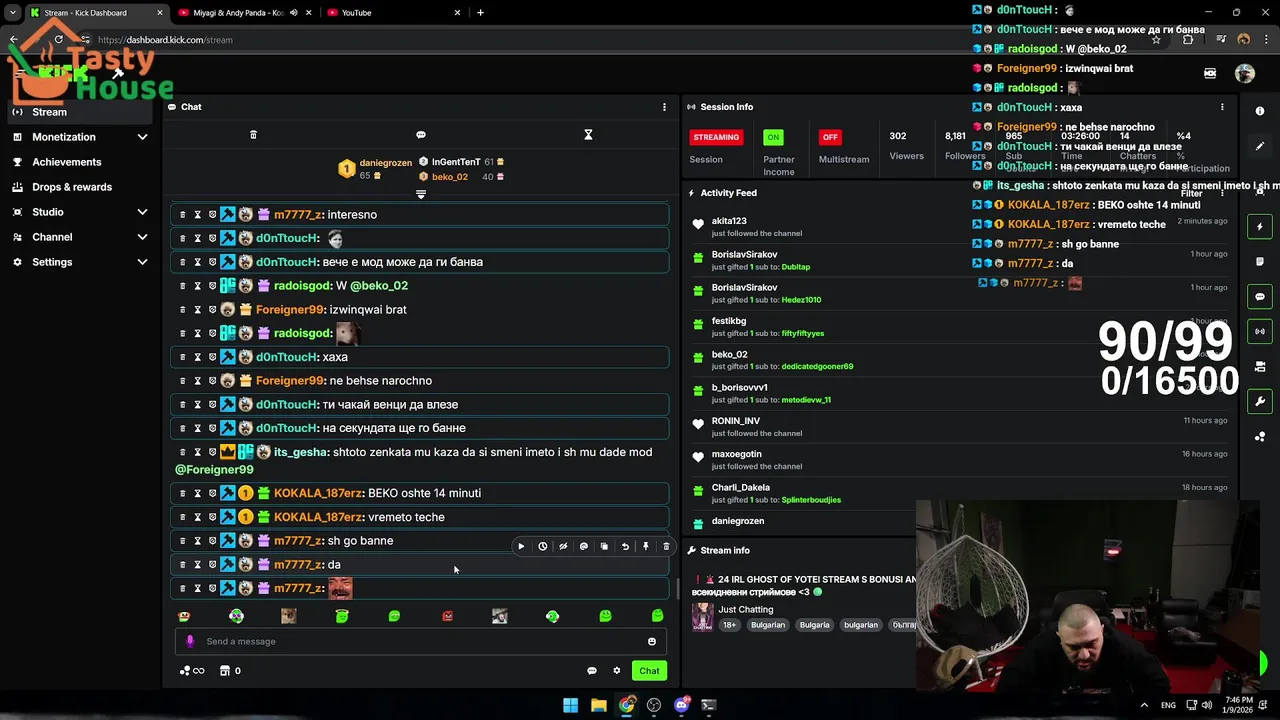
Task: Expand the Monetization sidebar section
Action: pos(142,137)
